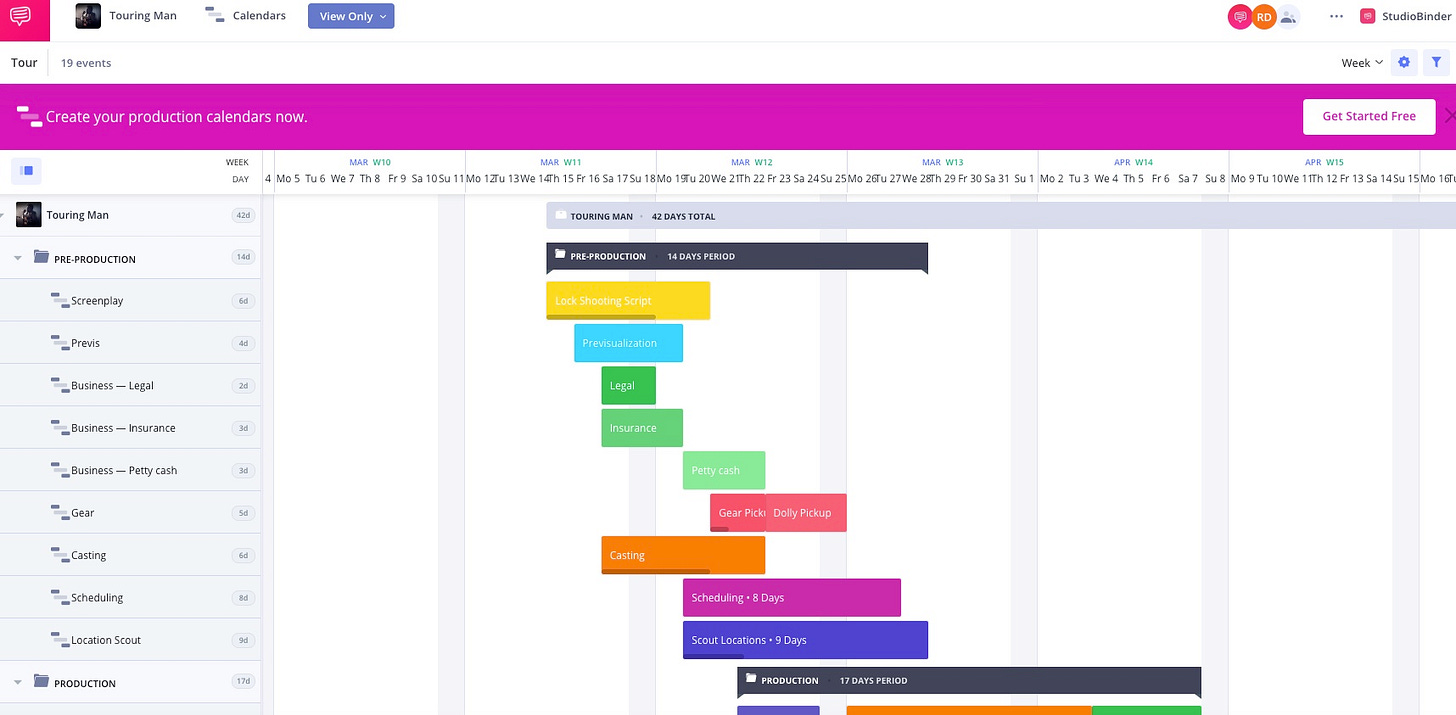Click the 42d duration badge

click(x=243, y=215)
